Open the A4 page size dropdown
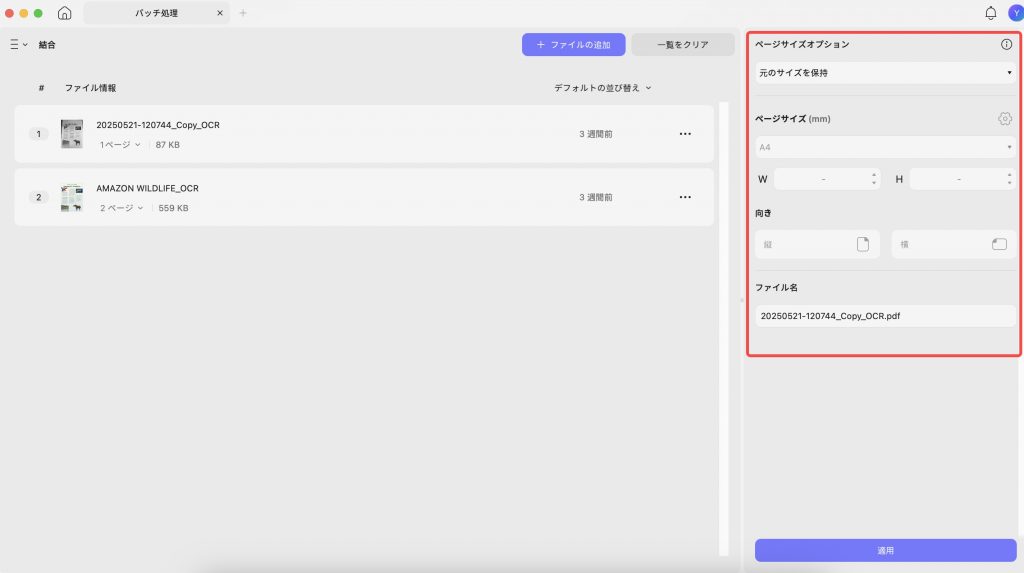 click(885, 147)
